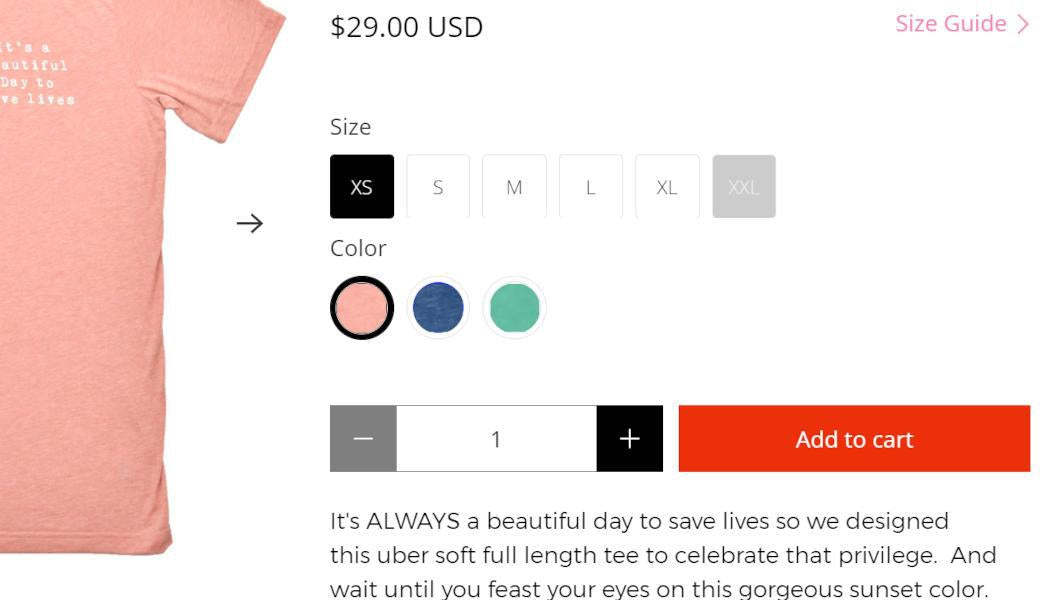Viewport: 1064px width, 600px height.
Task: Select size L
Action: (x=590, y=186)
